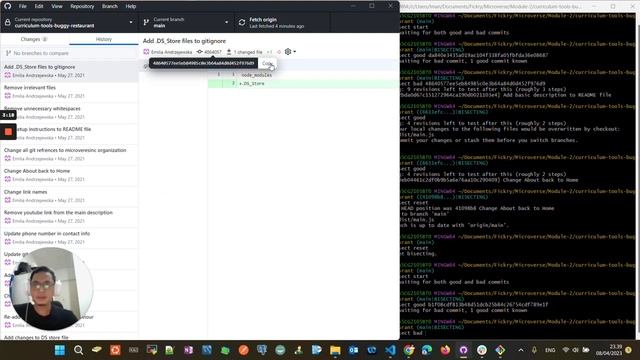640x360 pixels.
Task: Open Outlook from taskbar
Action: [353, 350]
